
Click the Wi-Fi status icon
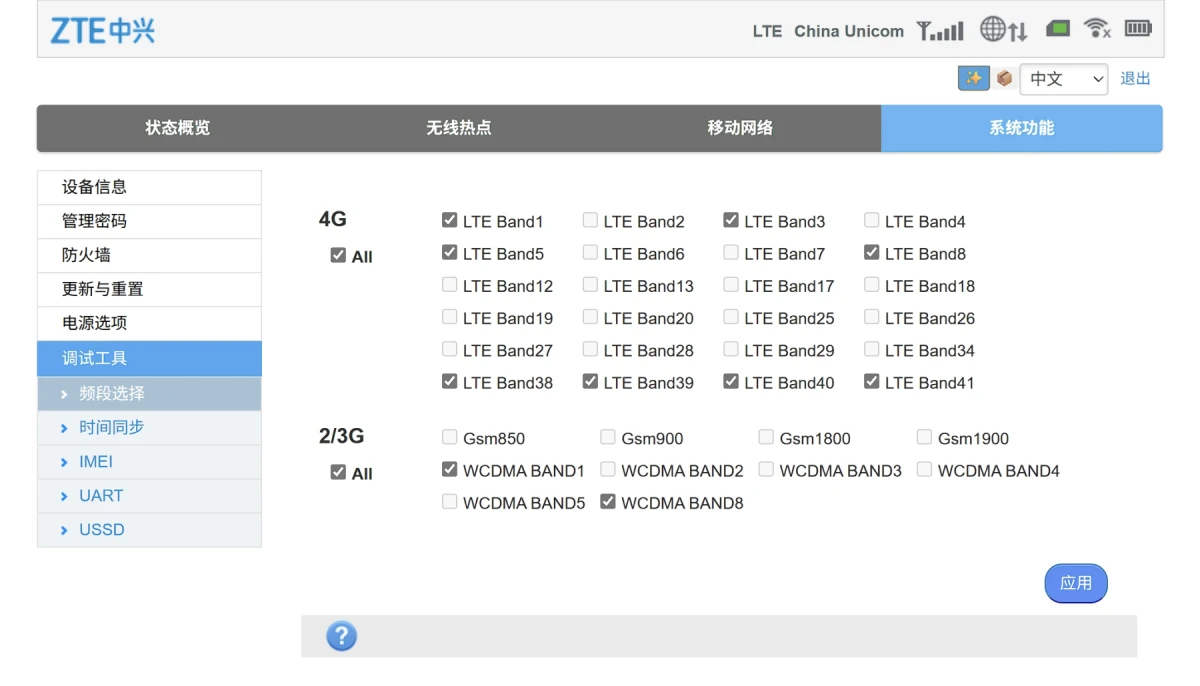(x=1097, y=29)
